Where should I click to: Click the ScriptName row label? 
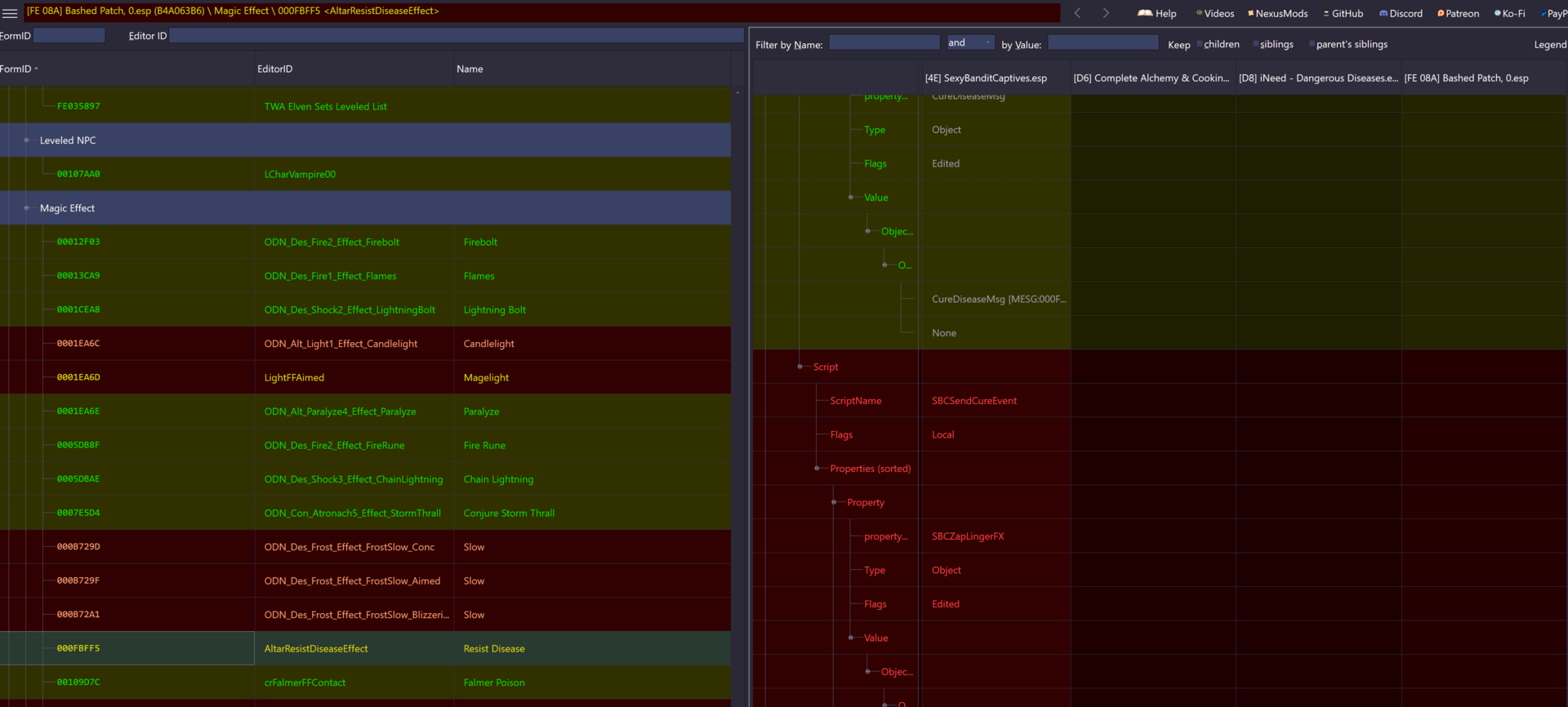pos(856,401)
